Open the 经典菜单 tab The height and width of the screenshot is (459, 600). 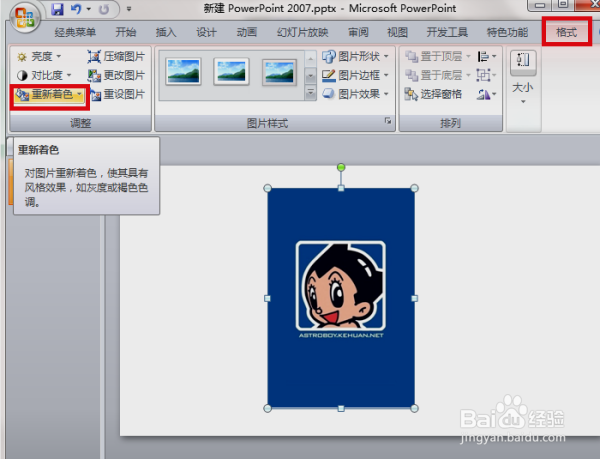pyautogui.click(x=75, y=33)
